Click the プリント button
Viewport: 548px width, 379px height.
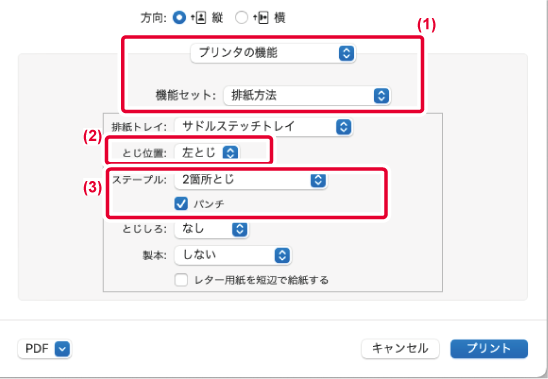[489, 349]
